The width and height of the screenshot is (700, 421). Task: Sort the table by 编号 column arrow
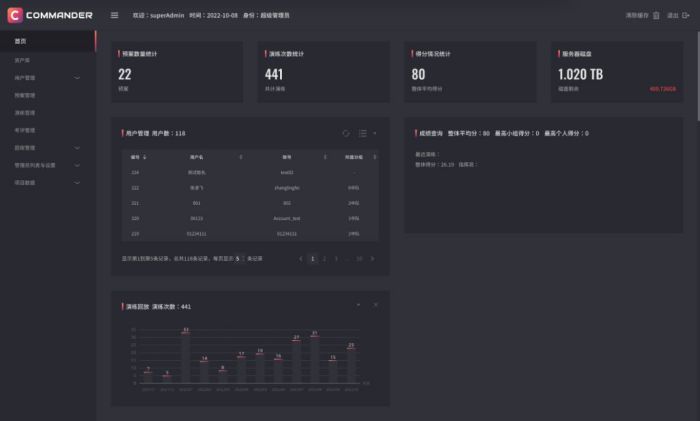(x=145, y=157)
